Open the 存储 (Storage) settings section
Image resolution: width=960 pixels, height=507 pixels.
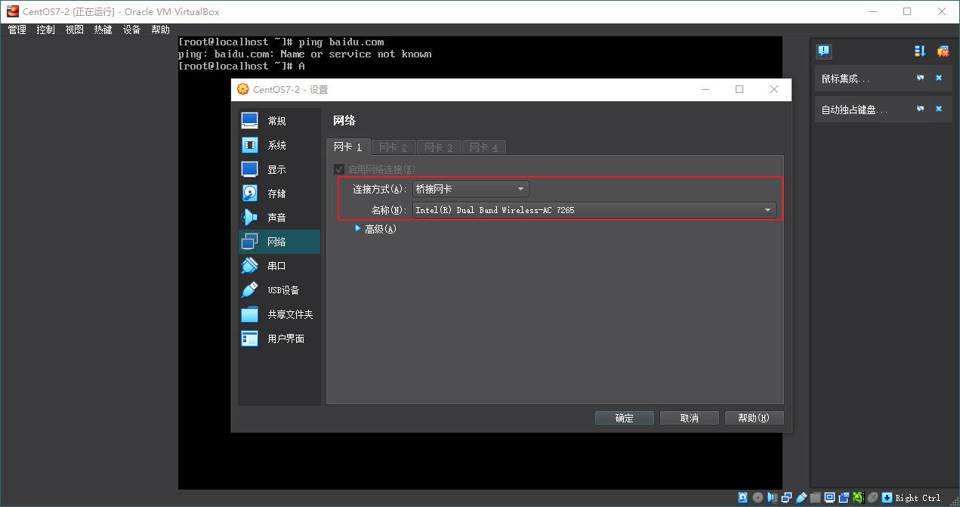coord(277,193)
